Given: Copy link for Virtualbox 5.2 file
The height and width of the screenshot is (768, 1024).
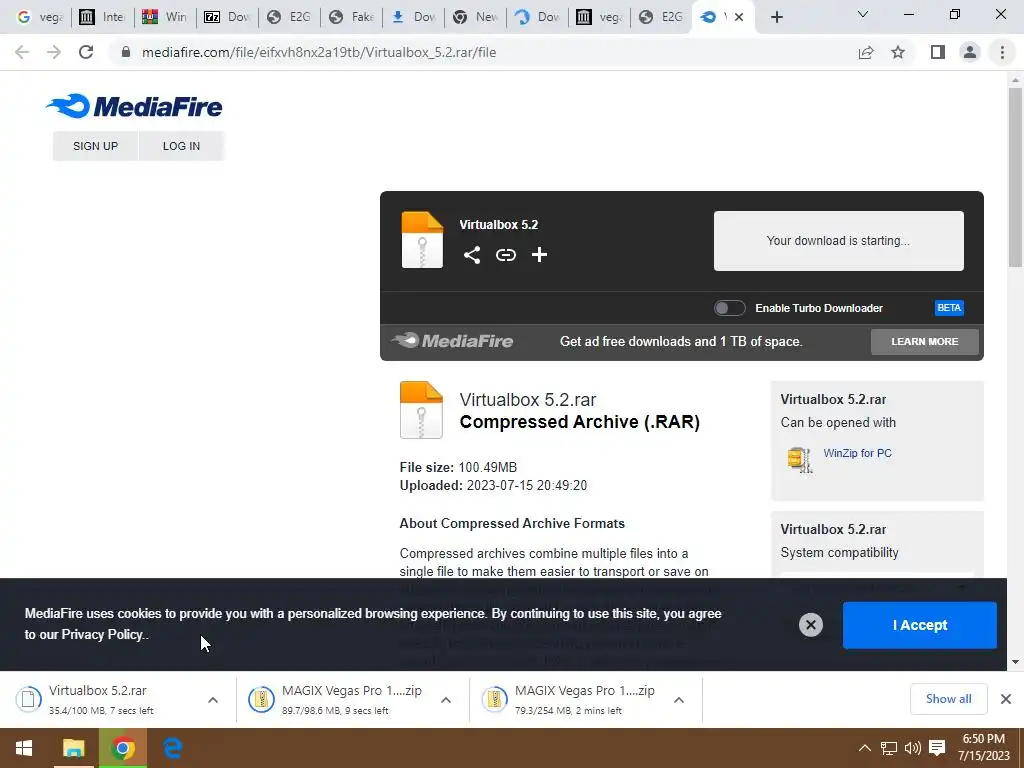Looking at the screenshot, I should coord(505,255).
